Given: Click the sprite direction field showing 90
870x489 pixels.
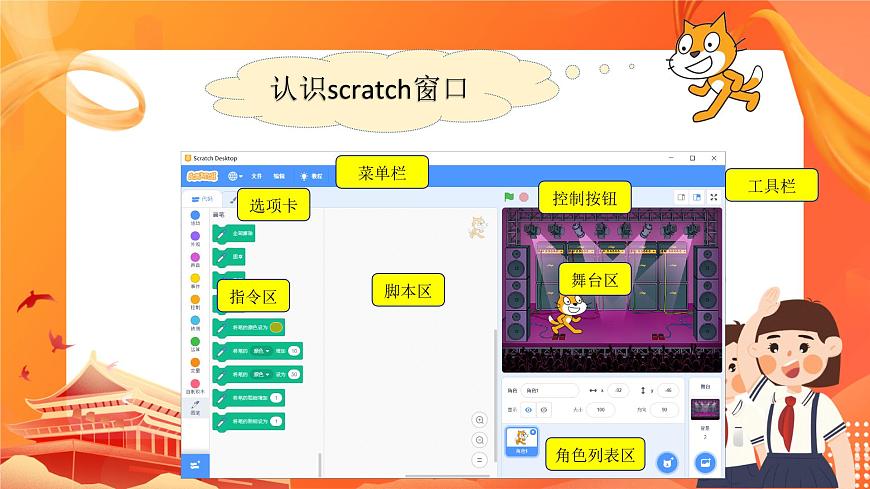Looking at the screenshot, I should 664,410.
